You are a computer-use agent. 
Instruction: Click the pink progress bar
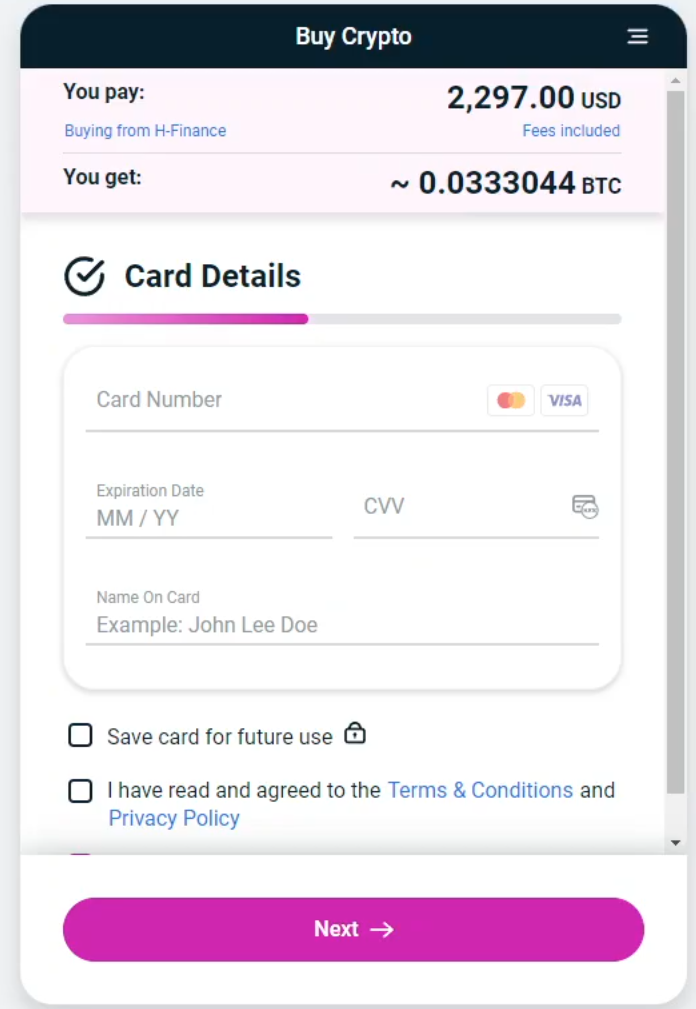[x=186, y=319]
